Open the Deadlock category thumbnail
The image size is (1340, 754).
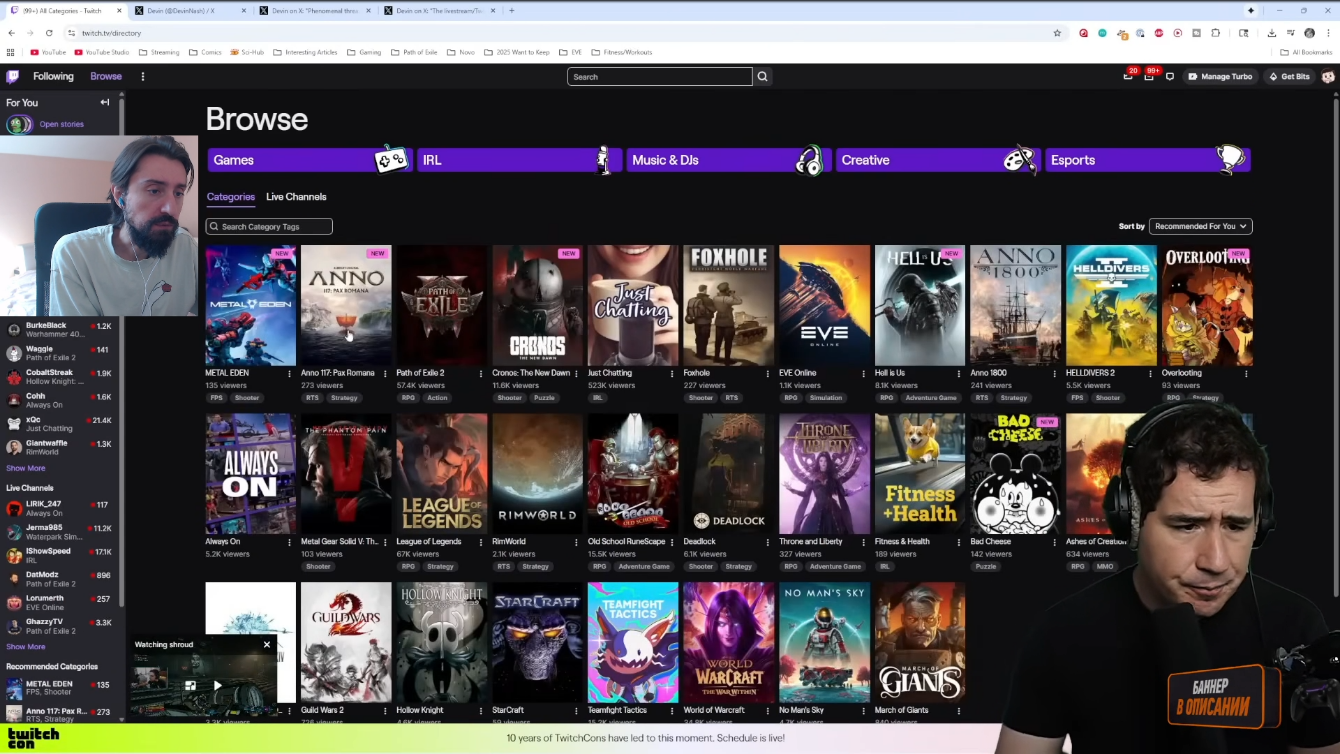pyautogui.click(x=729, y=473)
